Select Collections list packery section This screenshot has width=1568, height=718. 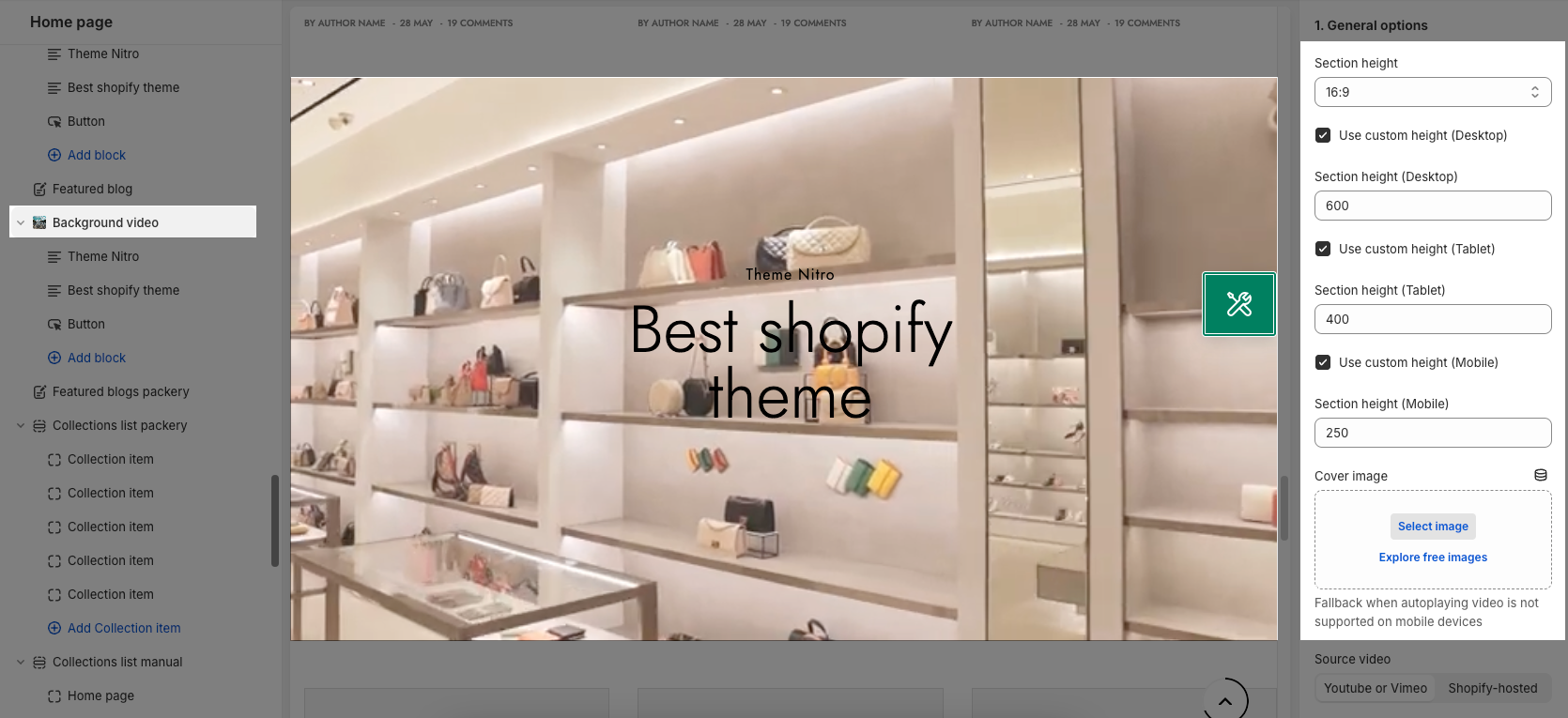pos(120,426)
